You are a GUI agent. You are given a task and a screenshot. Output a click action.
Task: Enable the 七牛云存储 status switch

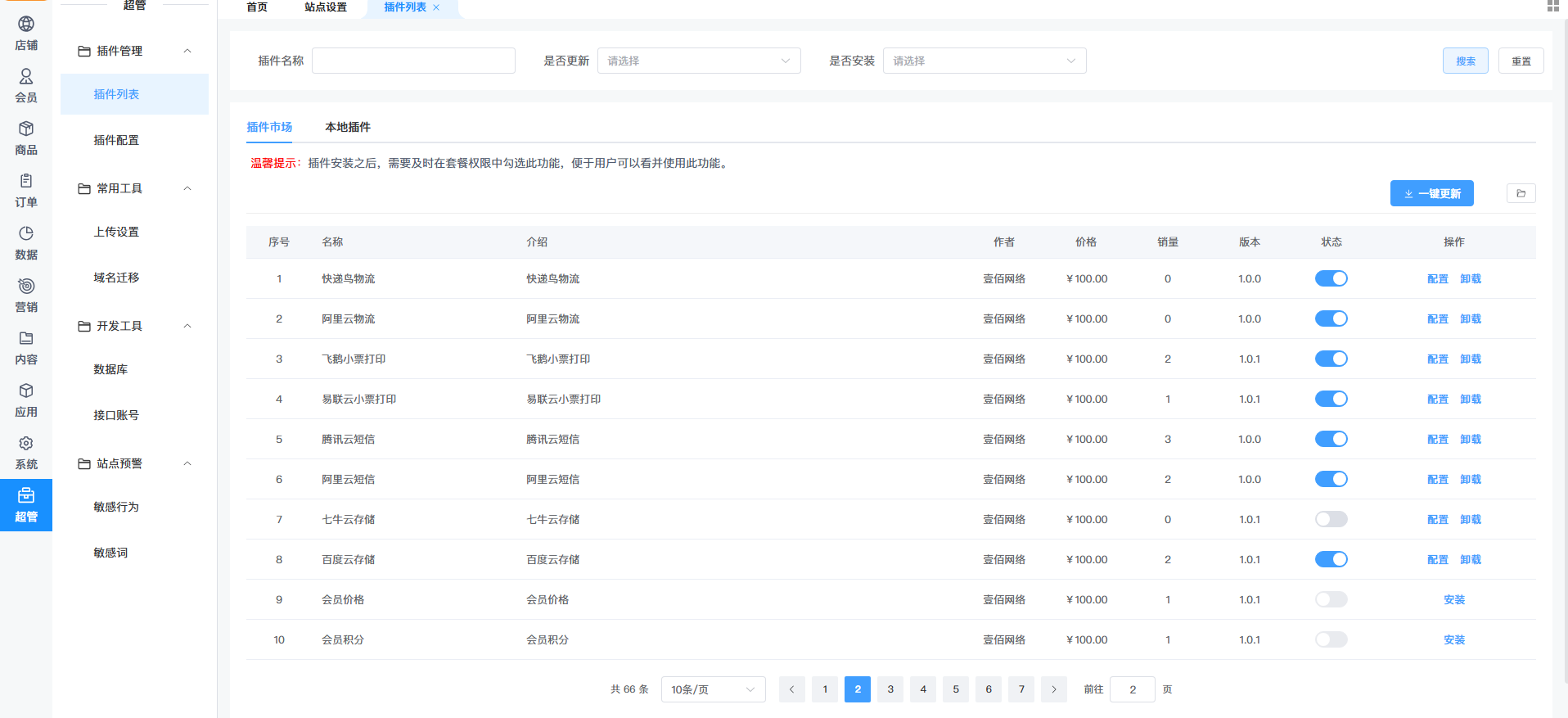click(x=1331, y=519)
